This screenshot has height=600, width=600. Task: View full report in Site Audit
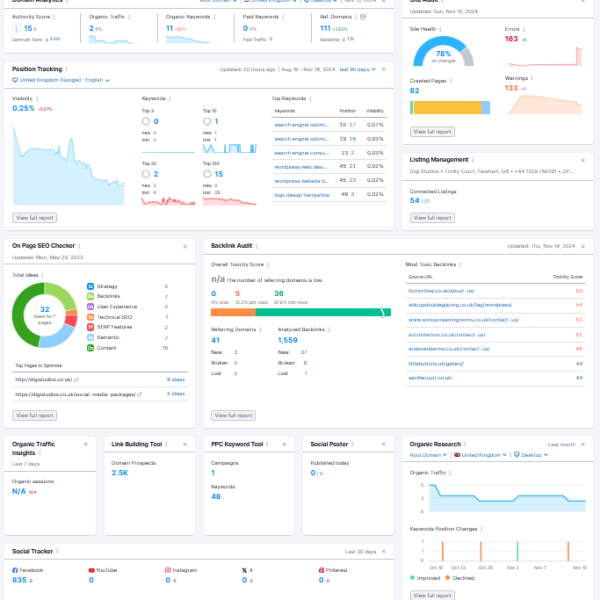coord(432,132)
